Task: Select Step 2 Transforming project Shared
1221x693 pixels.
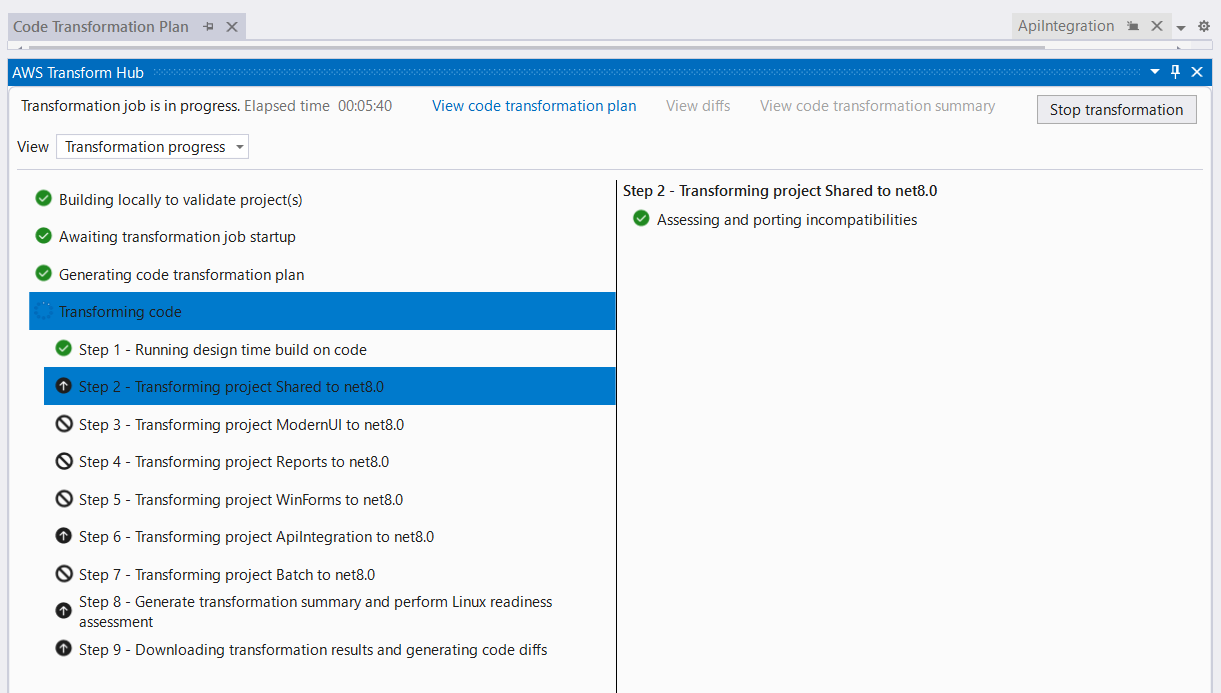Action: pos(329,386)
